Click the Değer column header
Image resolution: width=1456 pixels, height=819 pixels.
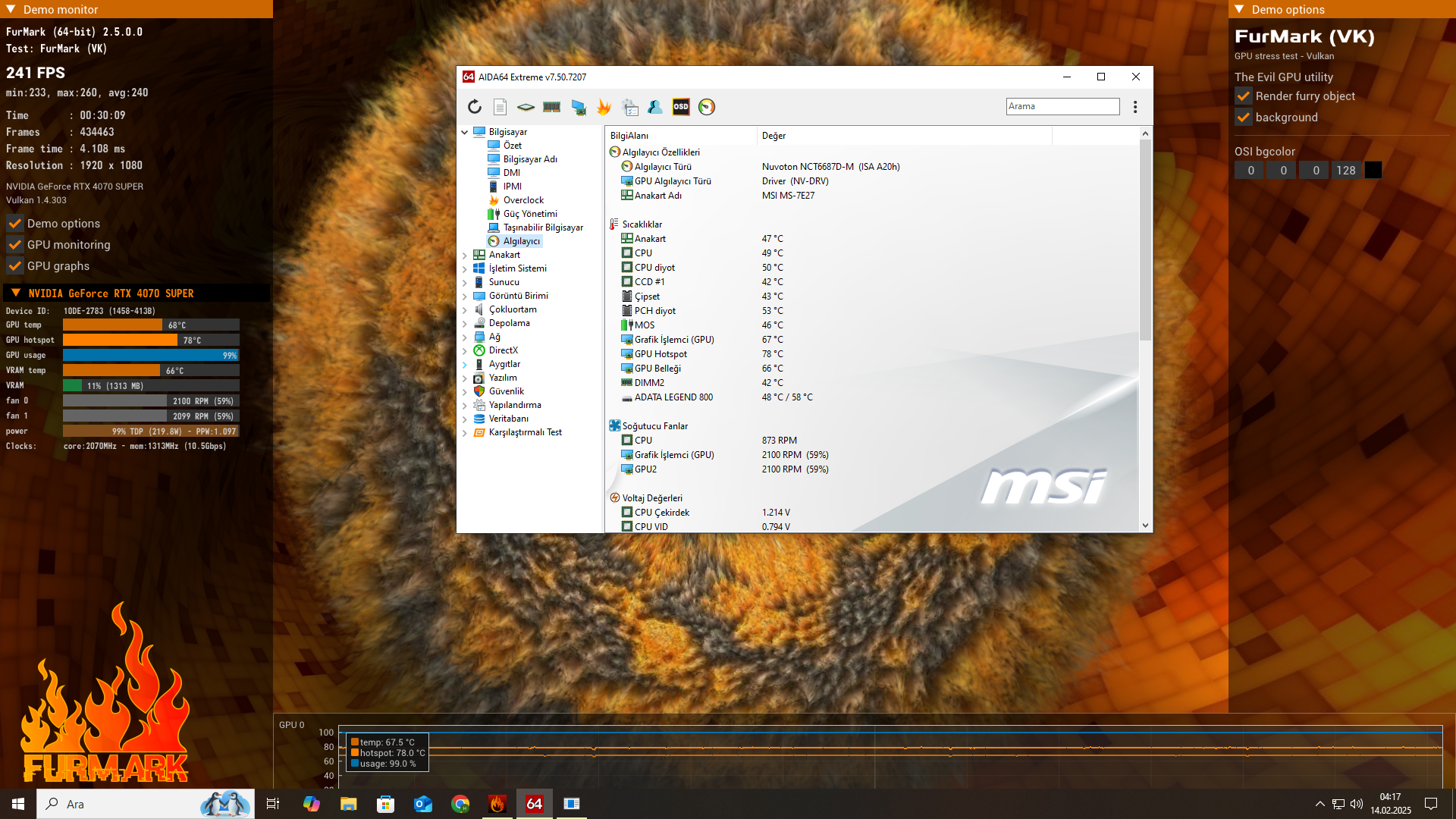[773, 136]
